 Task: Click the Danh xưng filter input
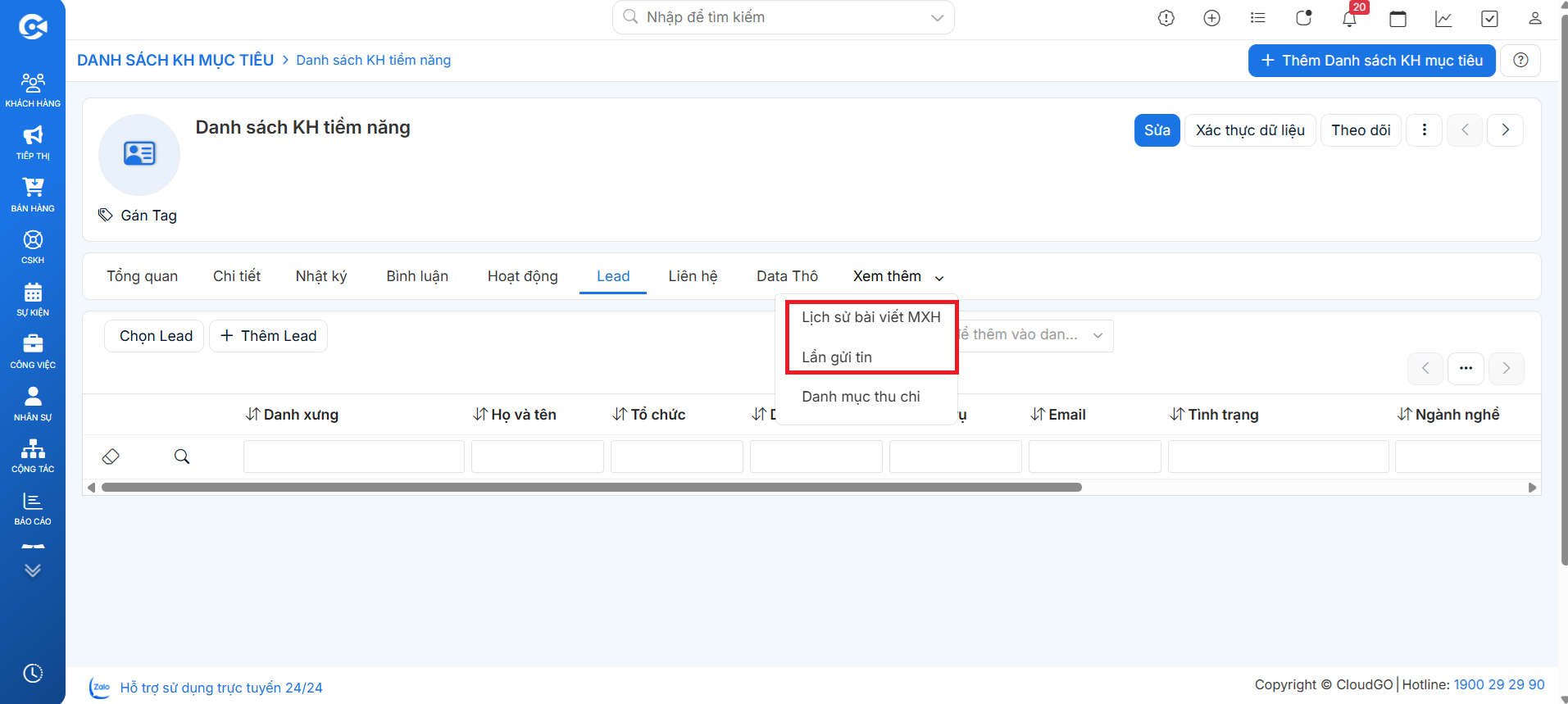(x=354, y=456)
